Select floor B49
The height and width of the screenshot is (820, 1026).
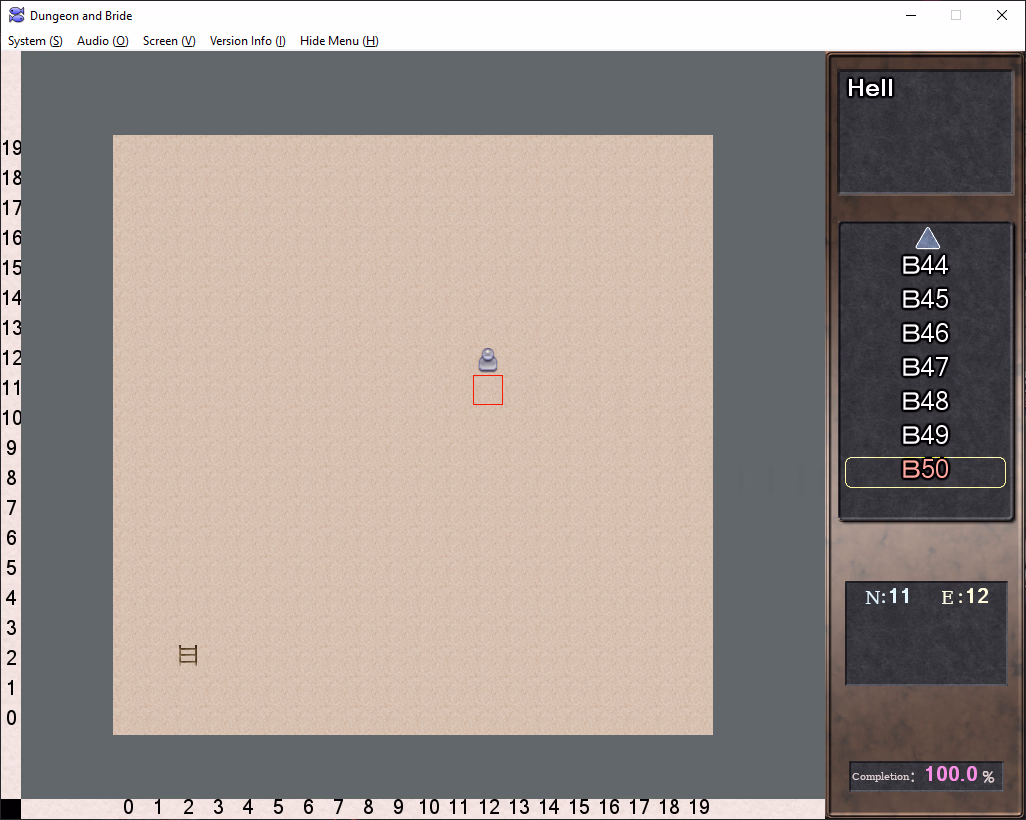925,435
